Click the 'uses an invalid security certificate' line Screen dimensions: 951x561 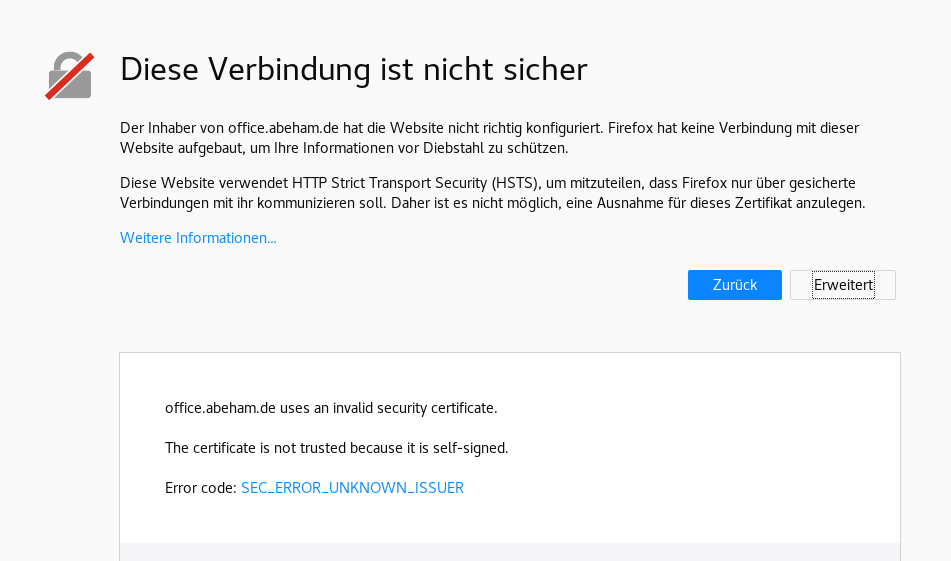tap(331, 408)
